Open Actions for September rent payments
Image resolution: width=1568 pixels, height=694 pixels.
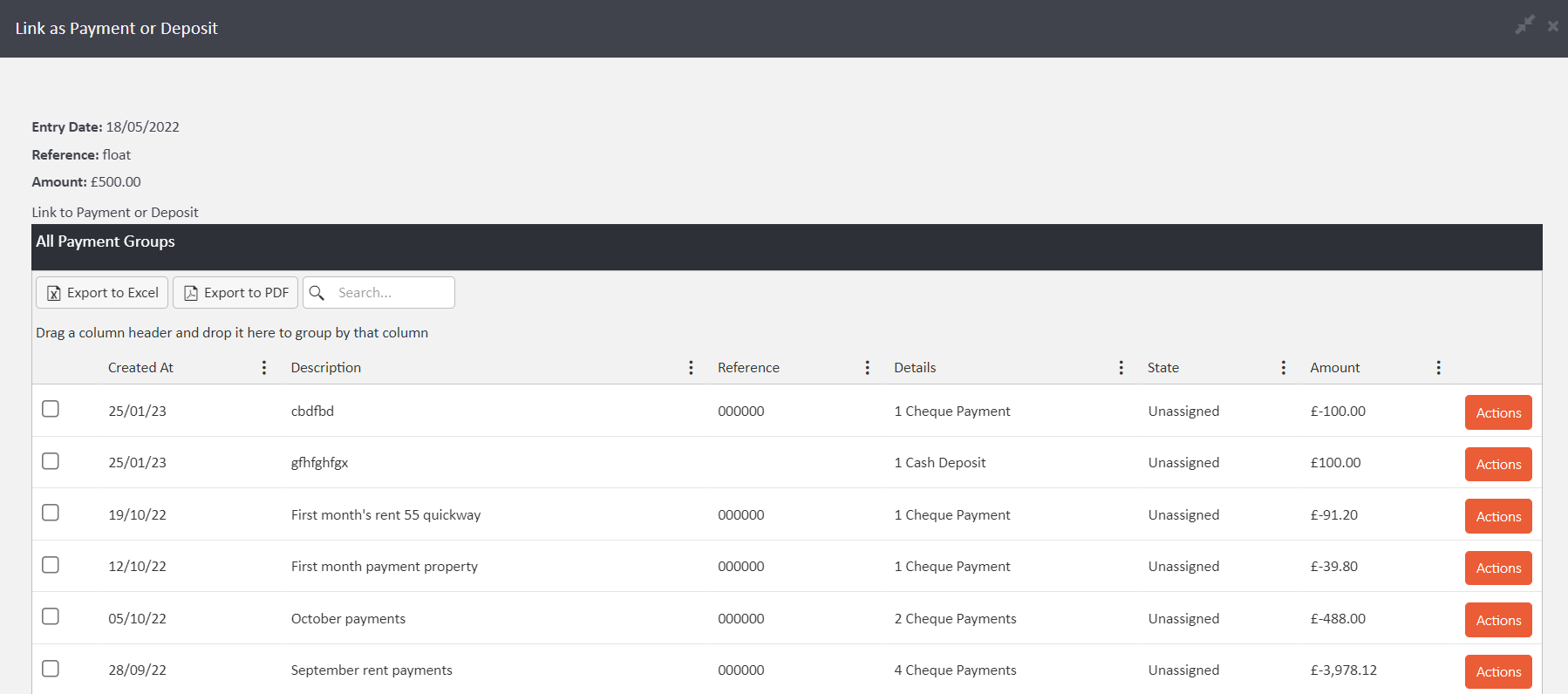(x=1497, y=672)
